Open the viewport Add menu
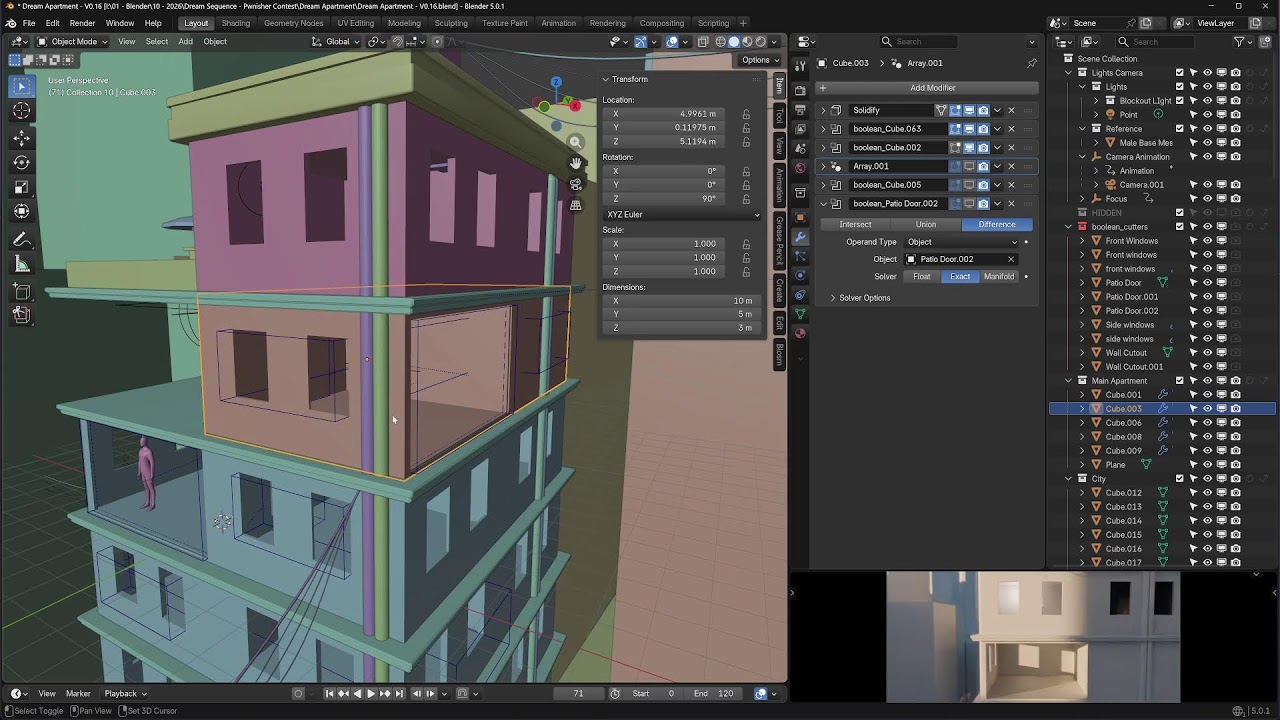Screen dimensions: 1280x720 (x=185, y=42)
